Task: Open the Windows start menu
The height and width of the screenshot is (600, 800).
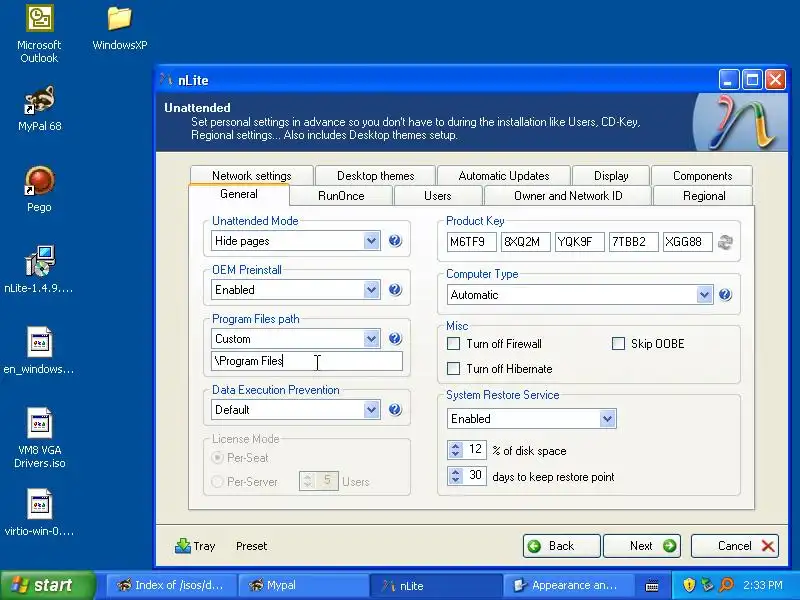Action: [x=47, y=585]
